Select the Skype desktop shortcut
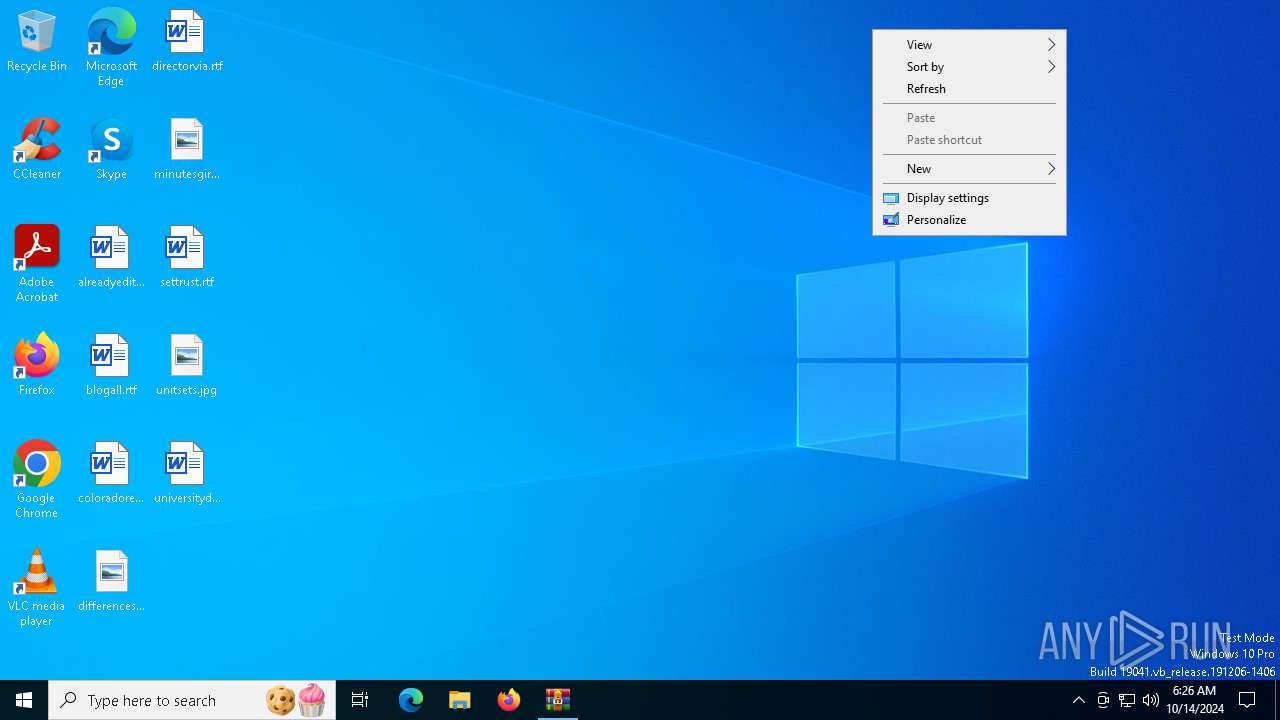 click(111, 150)
